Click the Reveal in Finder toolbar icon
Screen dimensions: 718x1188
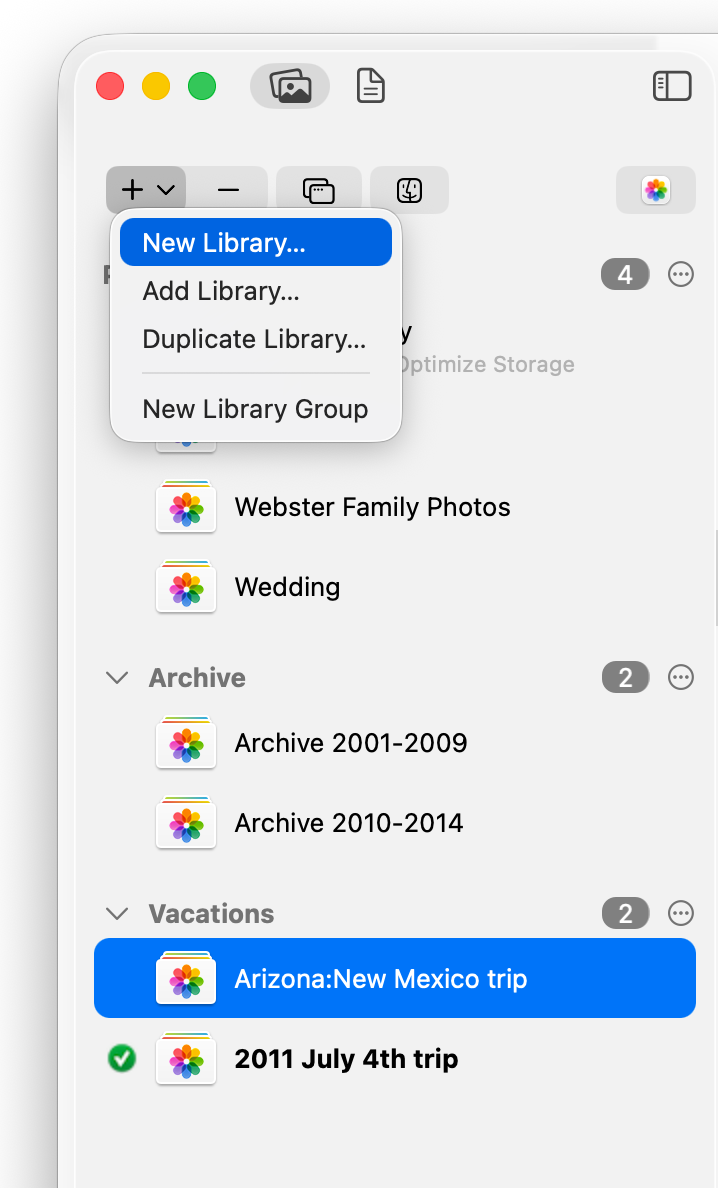[409, 189]
